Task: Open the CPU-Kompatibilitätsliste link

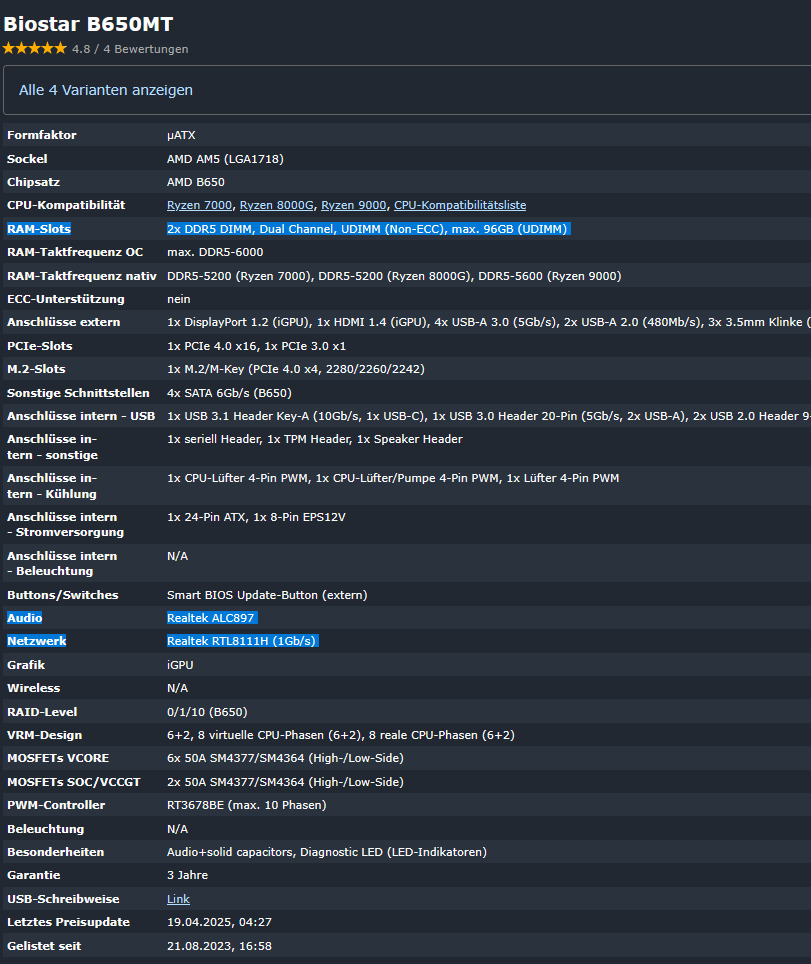Action: click(460, 205)
